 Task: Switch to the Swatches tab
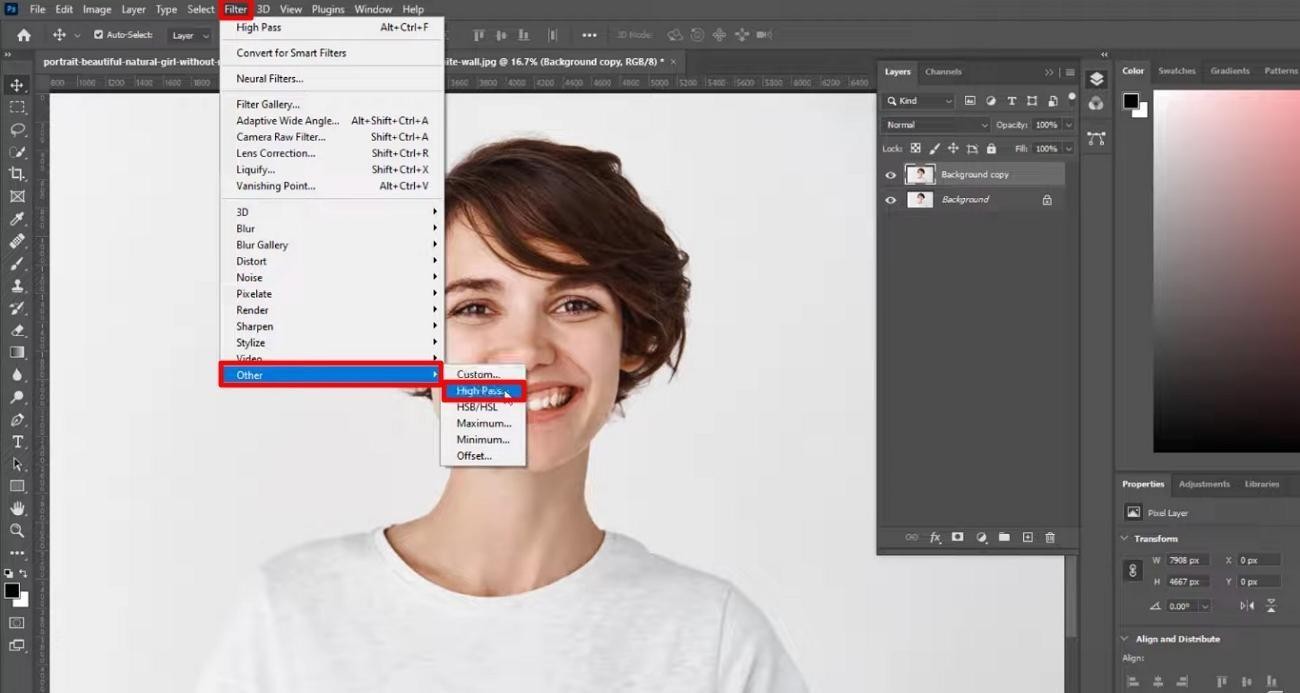(x=1177, y=71)
